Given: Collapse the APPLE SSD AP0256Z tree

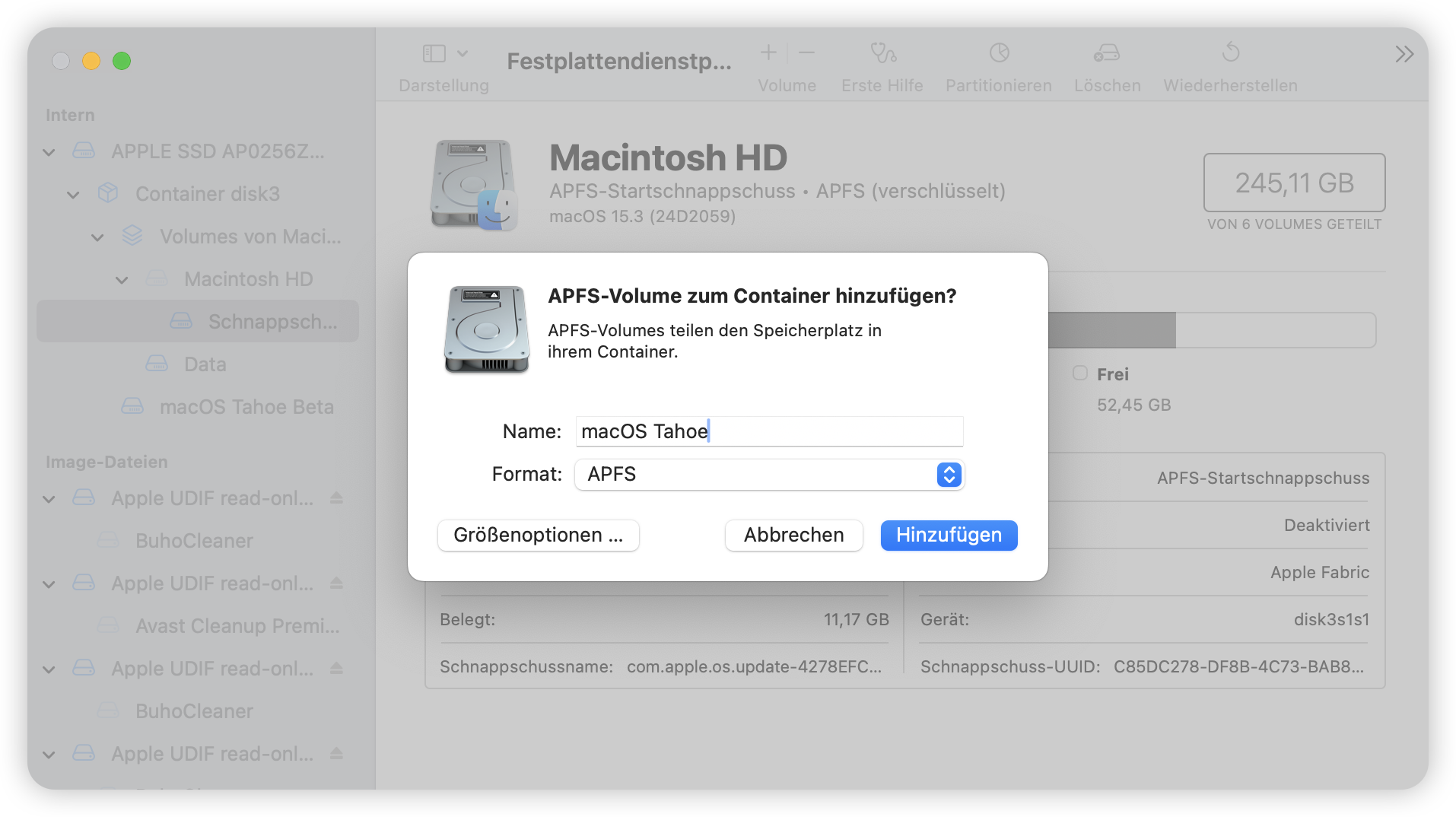Looking at the screenshot, I should [49, 152].
